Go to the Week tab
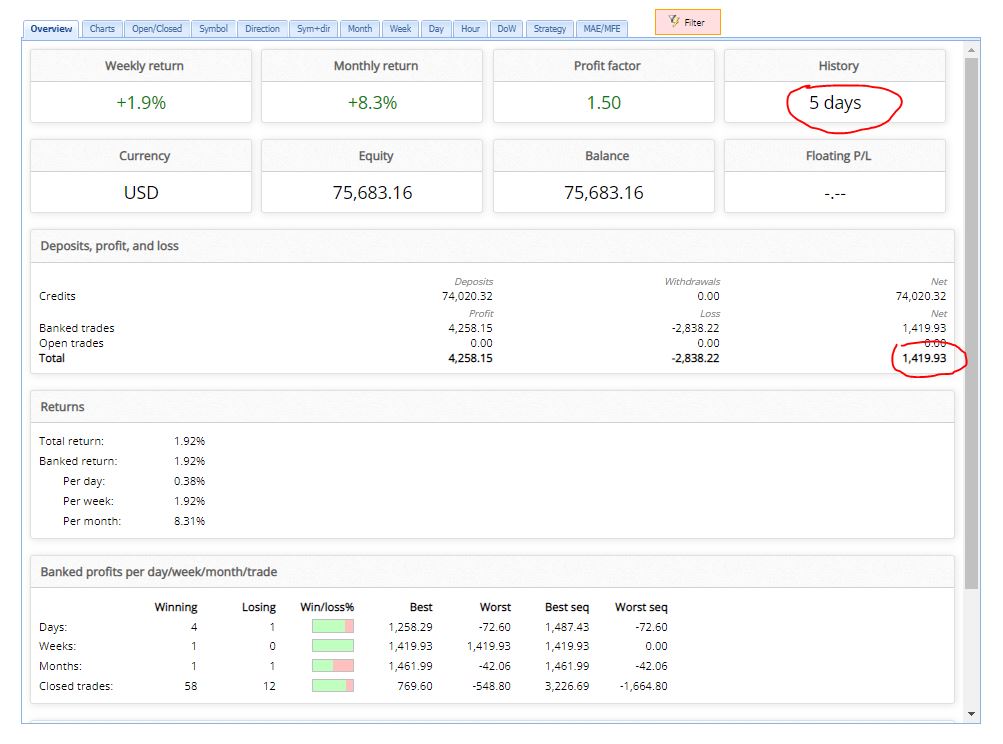 pos(400,29)
